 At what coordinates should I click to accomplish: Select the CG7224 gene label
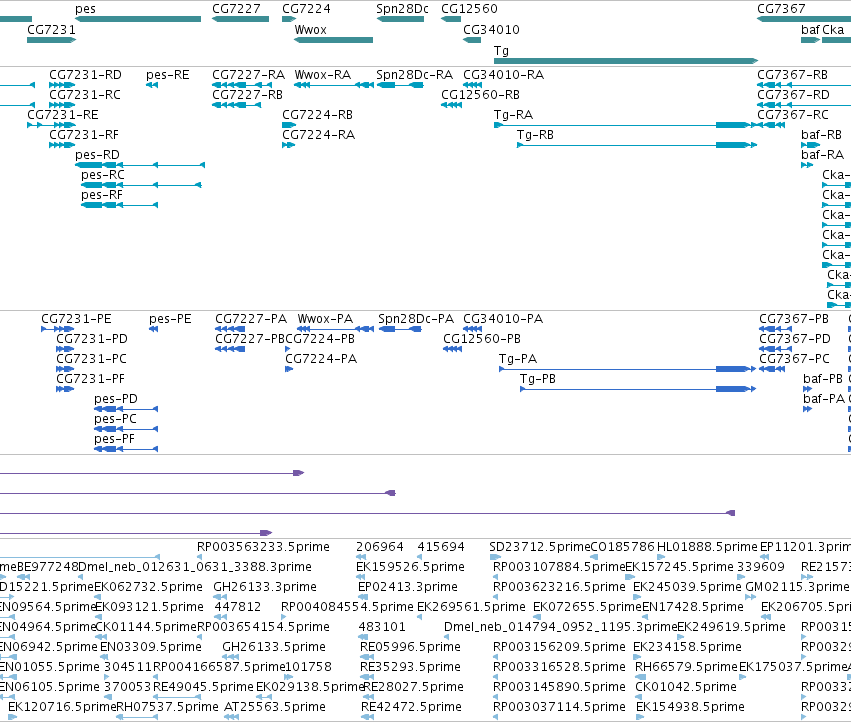point(306,9)
